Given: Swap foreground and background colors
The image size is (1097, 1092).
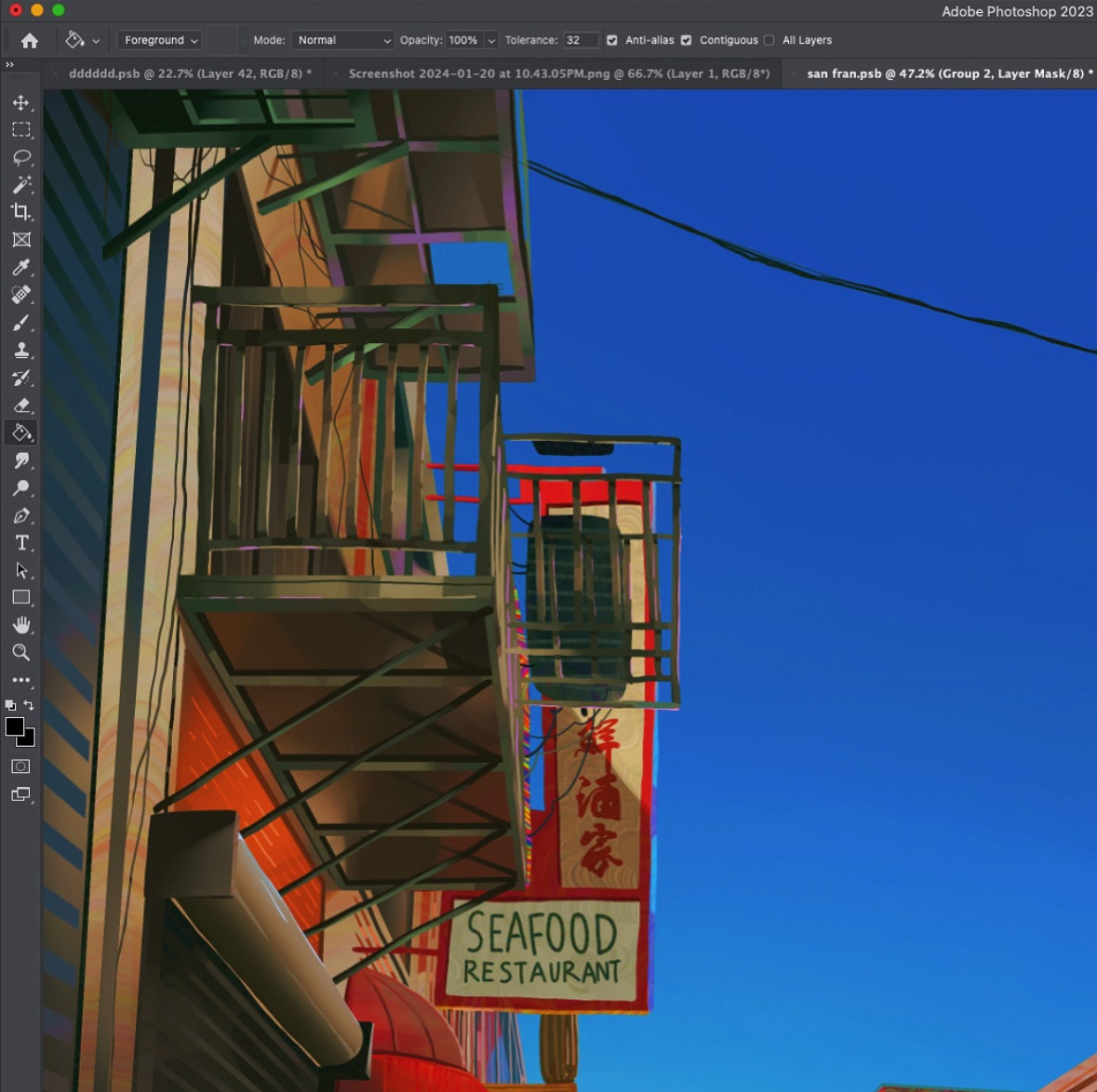Looking at the screenshot, I should point(29,705).
